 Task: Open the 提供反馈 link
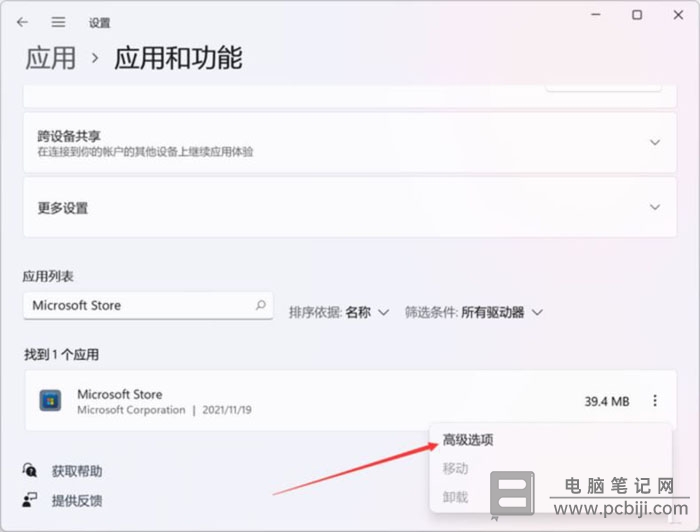pyautogui.click(x=77, y=501)
